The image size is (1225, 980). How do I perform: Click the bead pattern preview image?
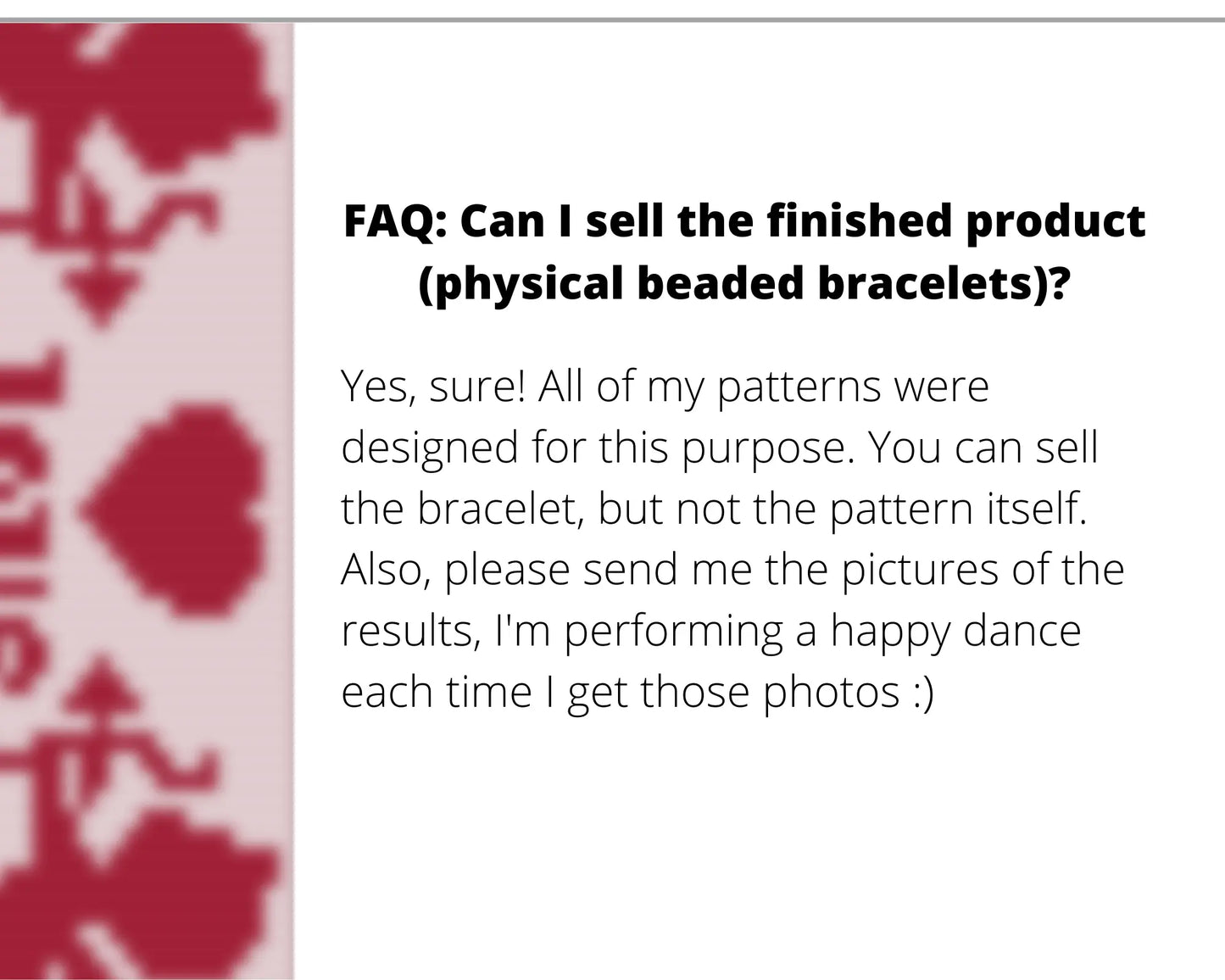pos(146,500)
